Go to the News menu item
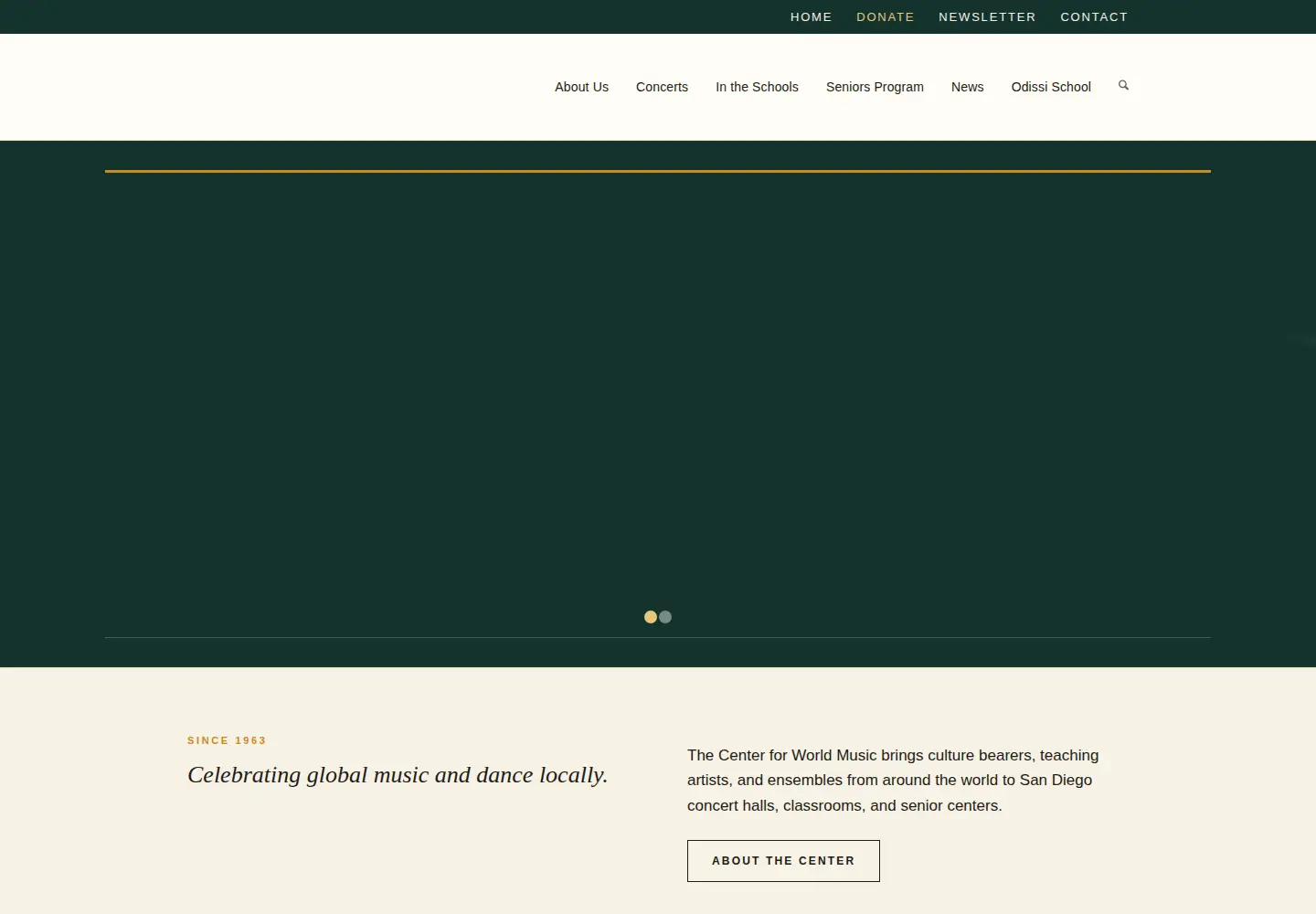This screenshot has width=1316, height=914. (x=967, y=87)
